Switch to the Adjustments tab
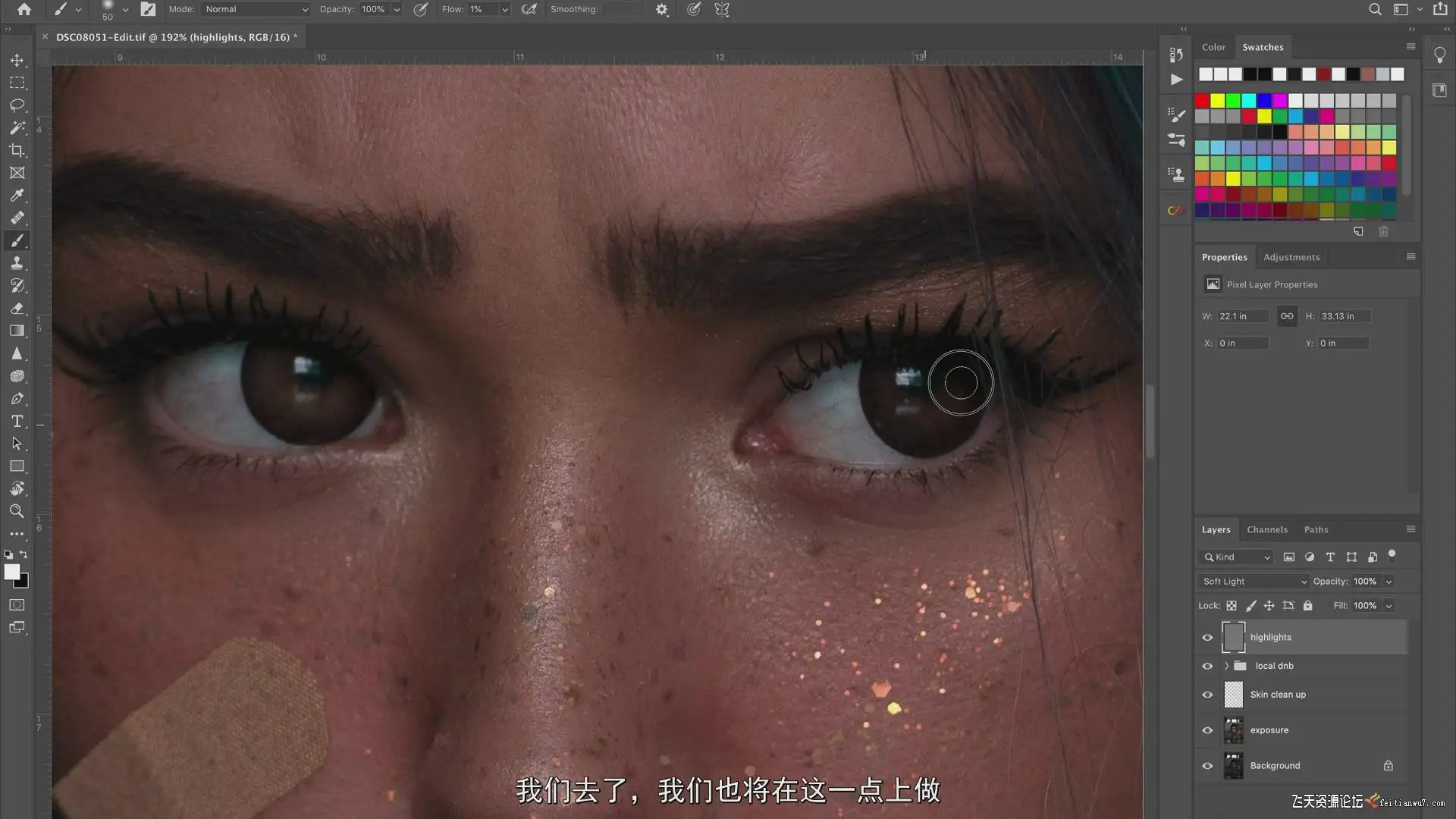 pyautogui.click(x=1291, y=257)
